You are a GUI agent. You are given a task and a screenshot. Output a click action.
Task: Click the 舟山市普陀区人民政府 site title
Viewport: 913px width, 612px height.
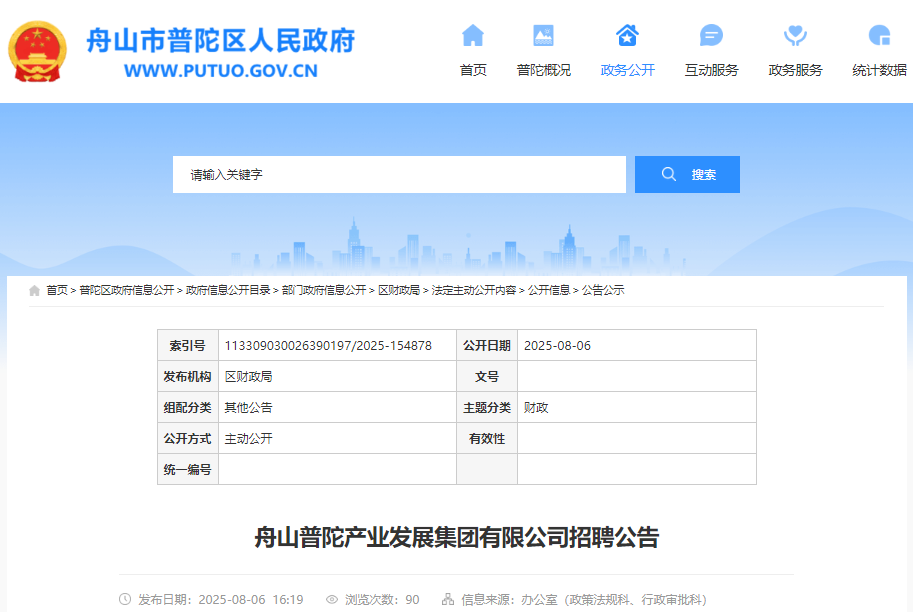(x=221, y=41)
